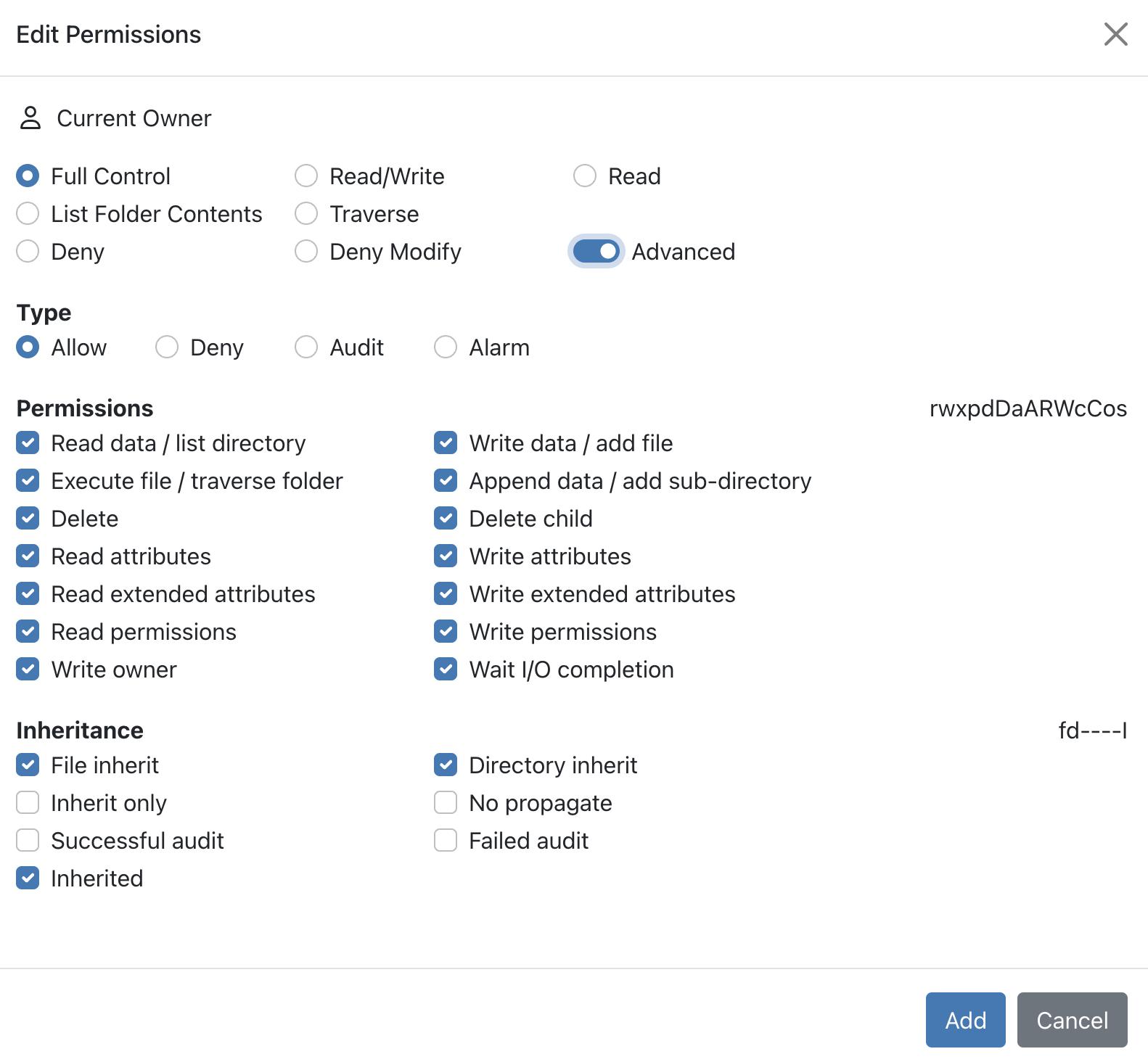Uncheck Wait I/O completion checkbox
1148x1062 pixels.
click(446, 669)
